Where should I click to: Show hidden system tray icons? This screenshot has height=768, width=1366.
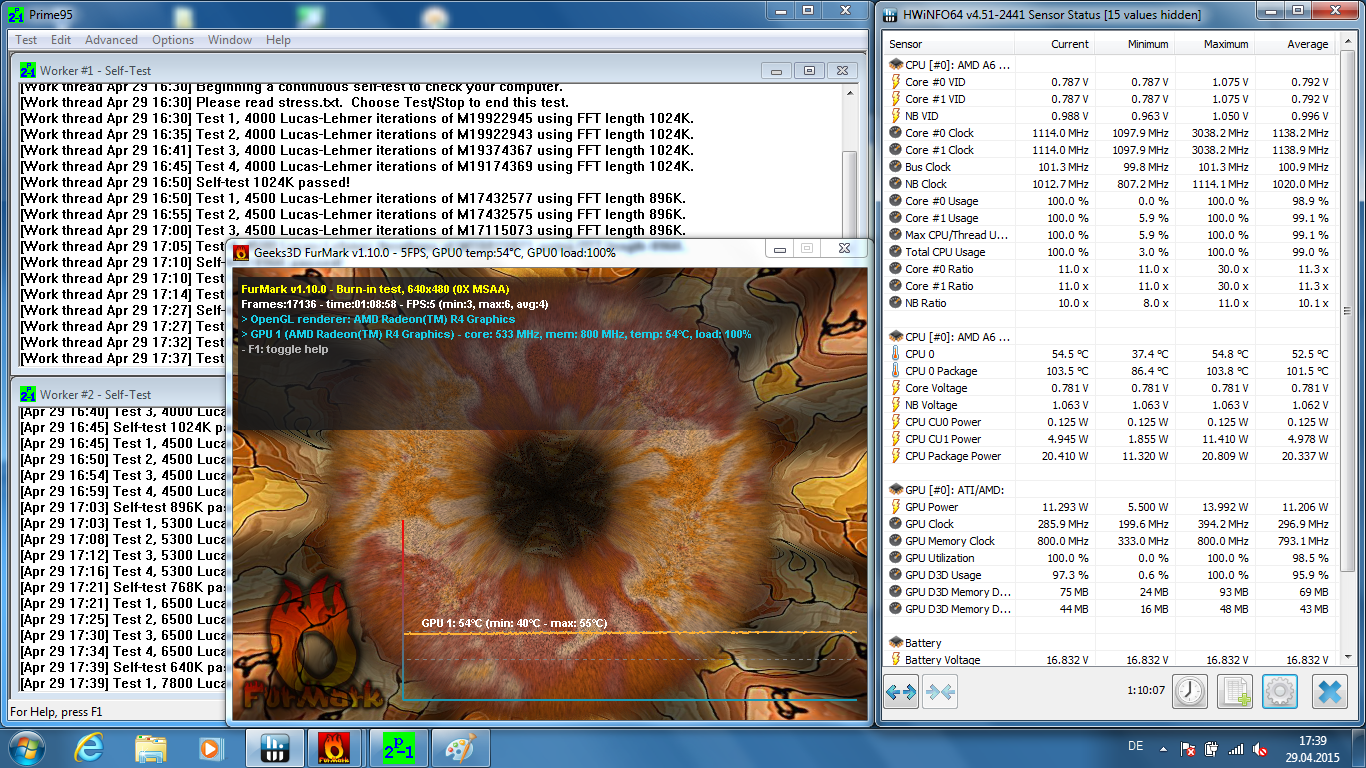coord(1164,748)
